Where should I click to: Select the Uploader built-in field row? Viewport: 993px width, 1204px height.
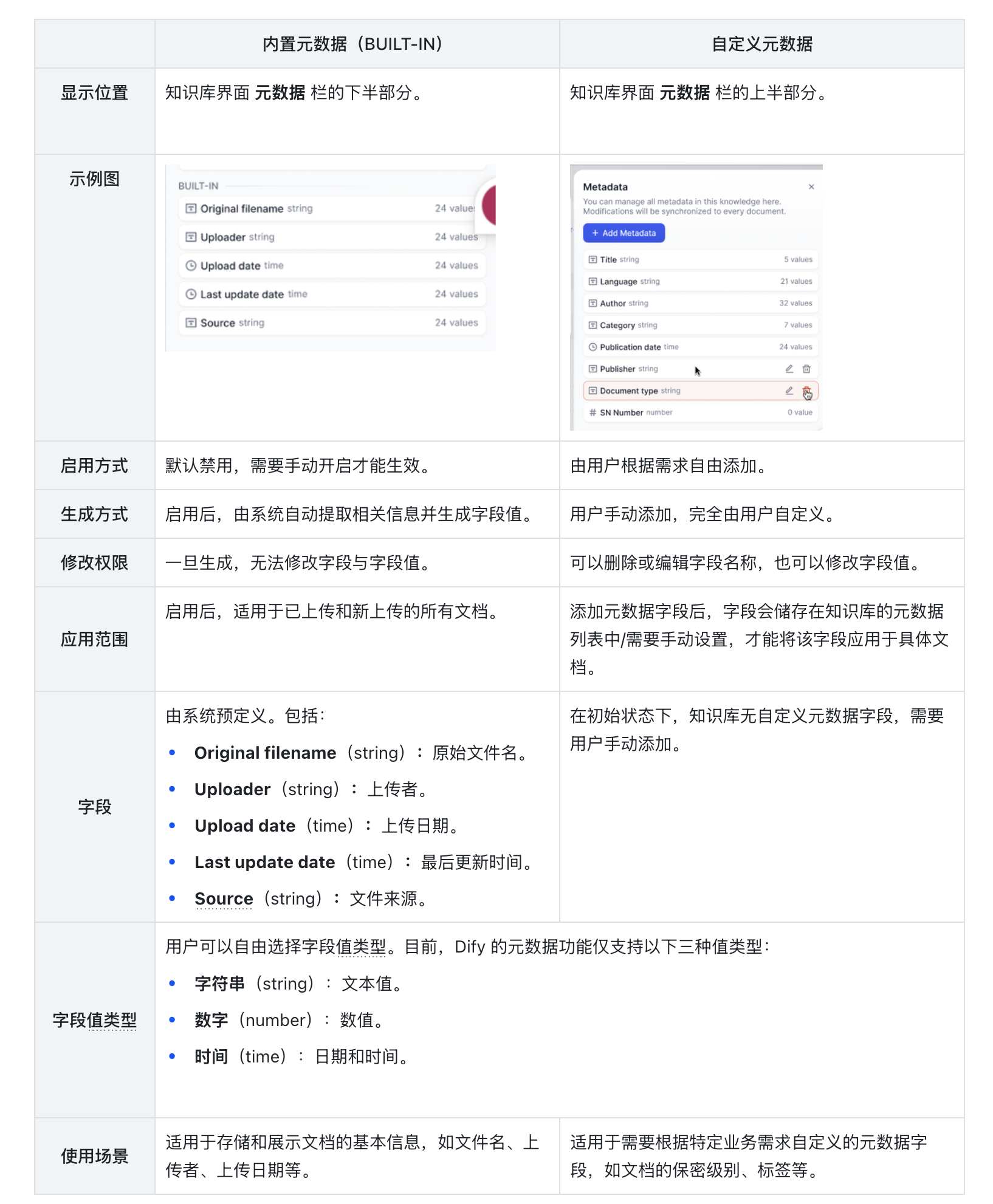(x=332, y=237)
